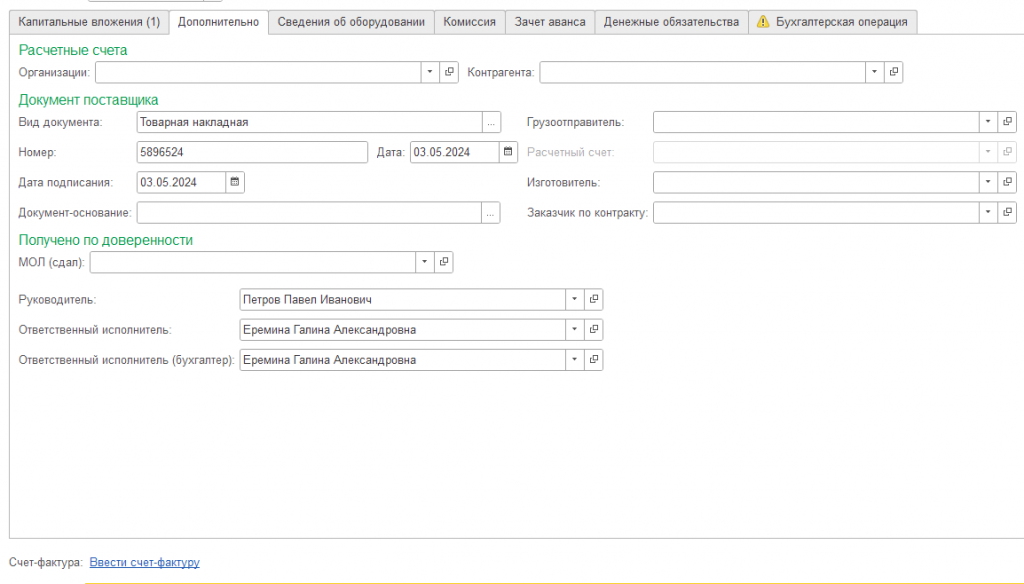Screen dimensions: 1024x584
Task: Open the Руководитель record icon
Action: tap(594, 299)
